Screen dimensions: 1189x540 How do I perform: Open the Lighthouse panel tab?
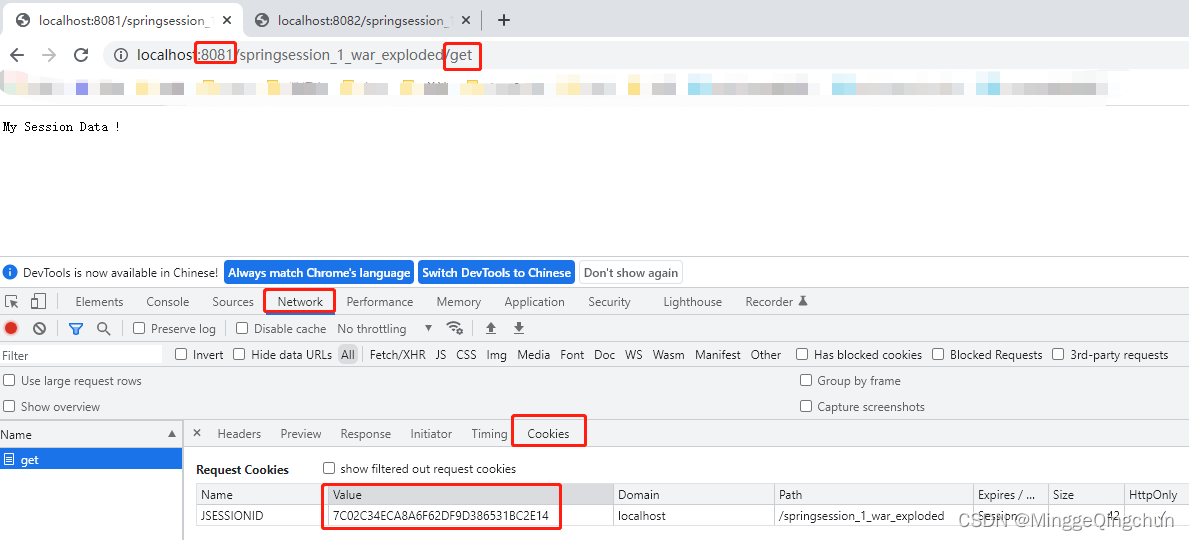(692, 302)
